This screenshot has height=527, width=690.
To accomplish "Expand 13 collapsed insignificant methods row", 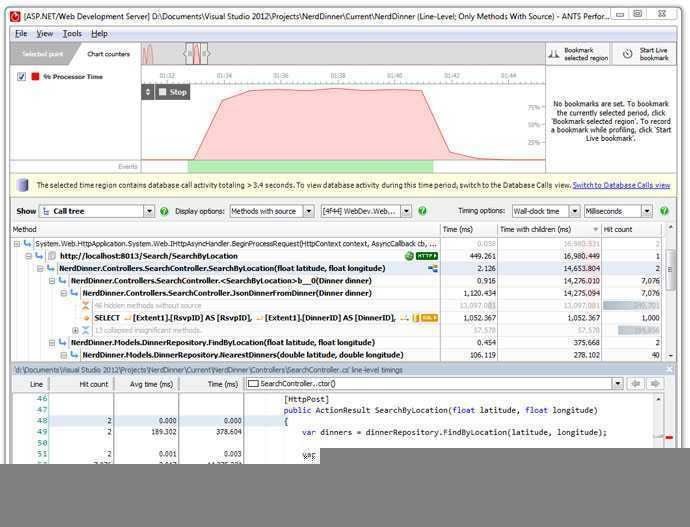I will (75, 330).
